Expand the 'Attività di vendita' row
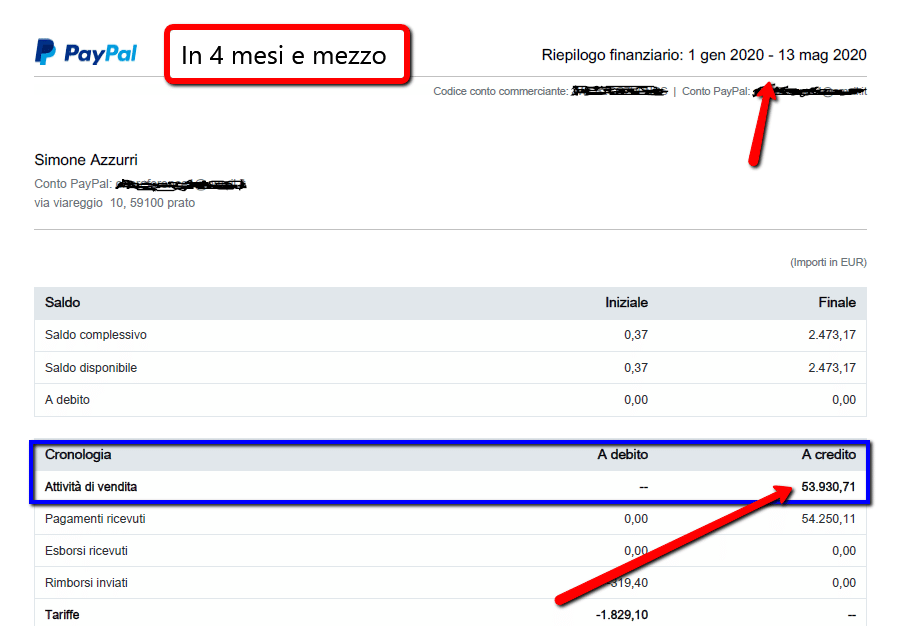 point(91,487)
